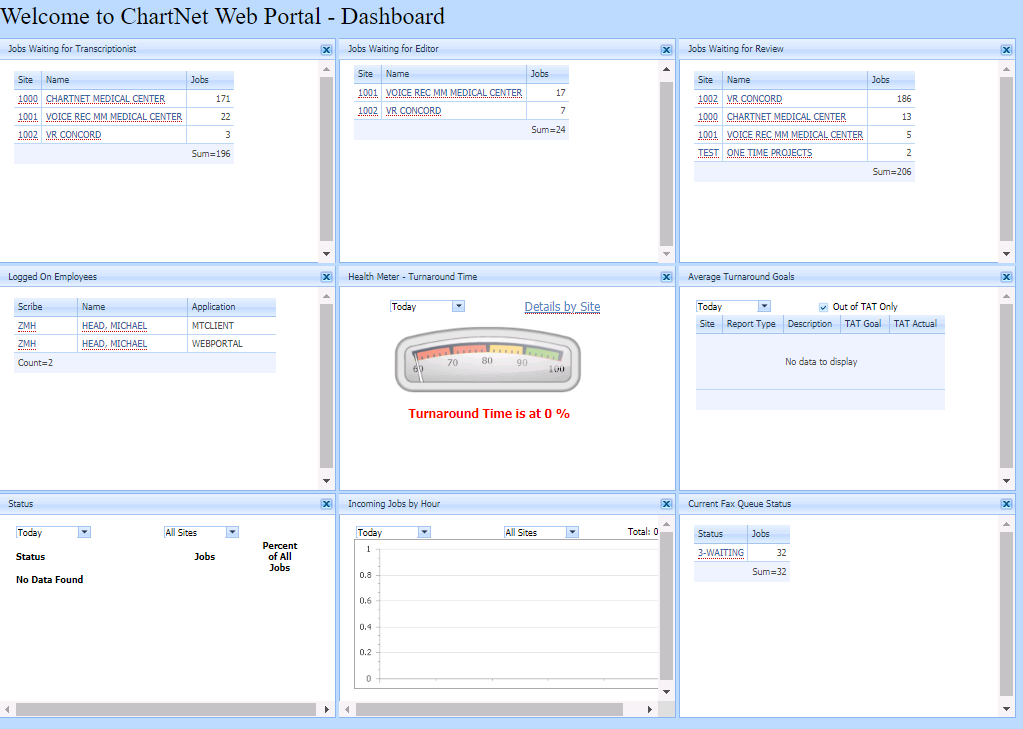Open TEST site link in Review jobs
The width and height of the screenshot is (1023, 729).
pos(708,153)
